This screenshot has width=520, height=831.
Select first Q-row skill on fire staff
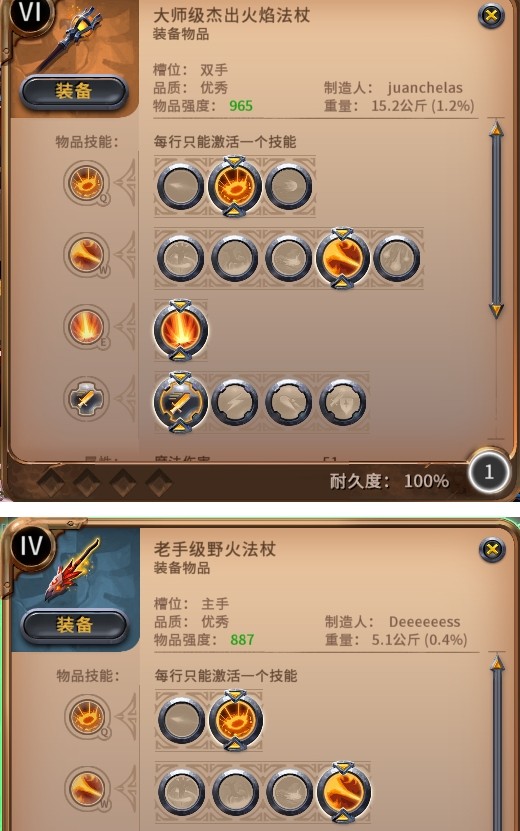pyautogui.click(x=181, y=187)
